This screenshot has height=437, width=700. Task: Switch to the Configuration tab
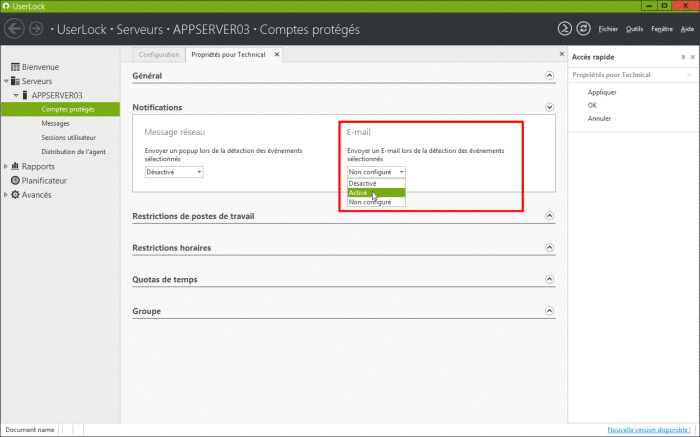coord(159,54)
